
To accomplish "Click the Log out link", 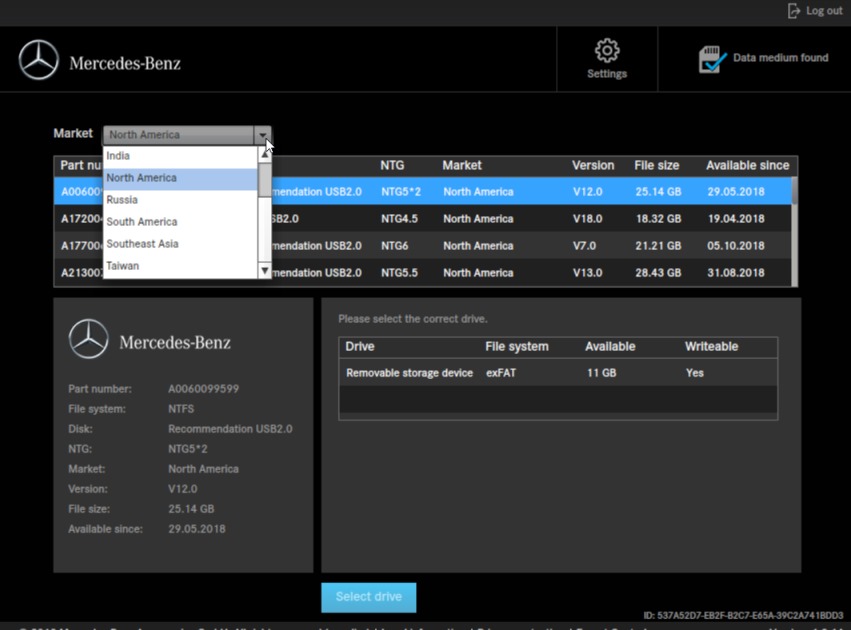I will pos(824,11).
